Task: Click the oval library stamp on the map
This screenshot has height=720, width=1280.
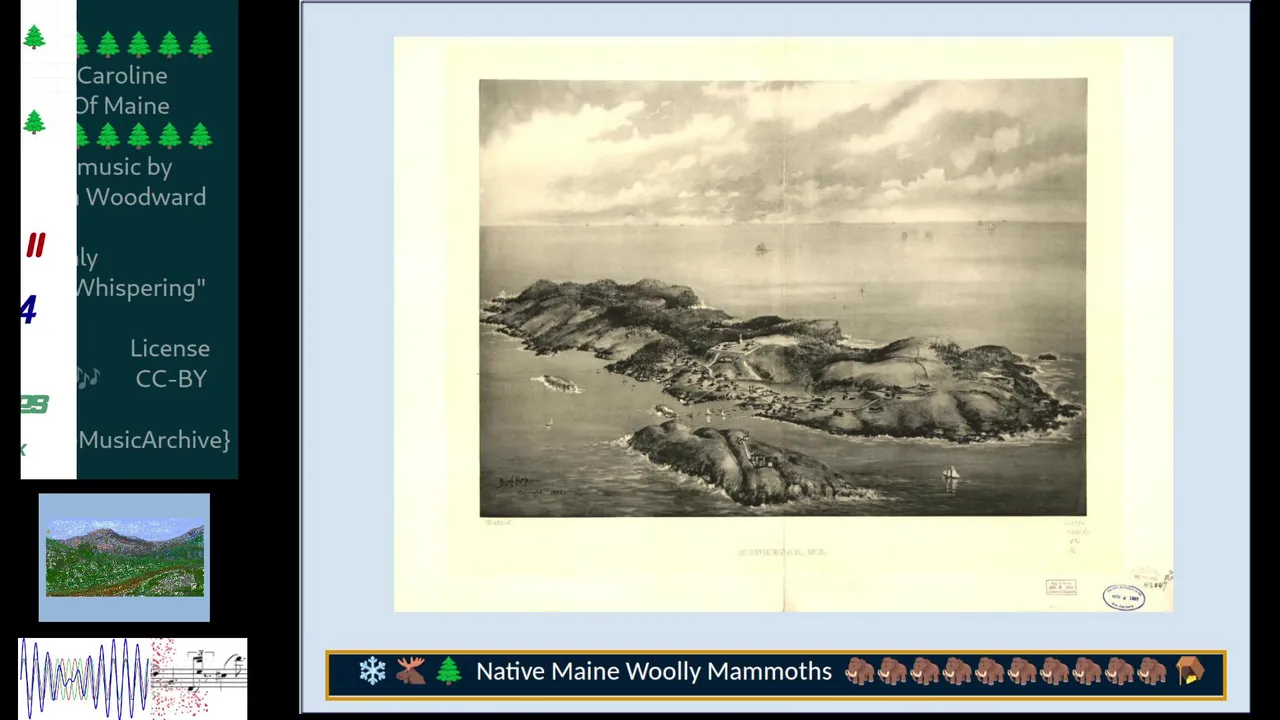Action: coord(1124,597)
